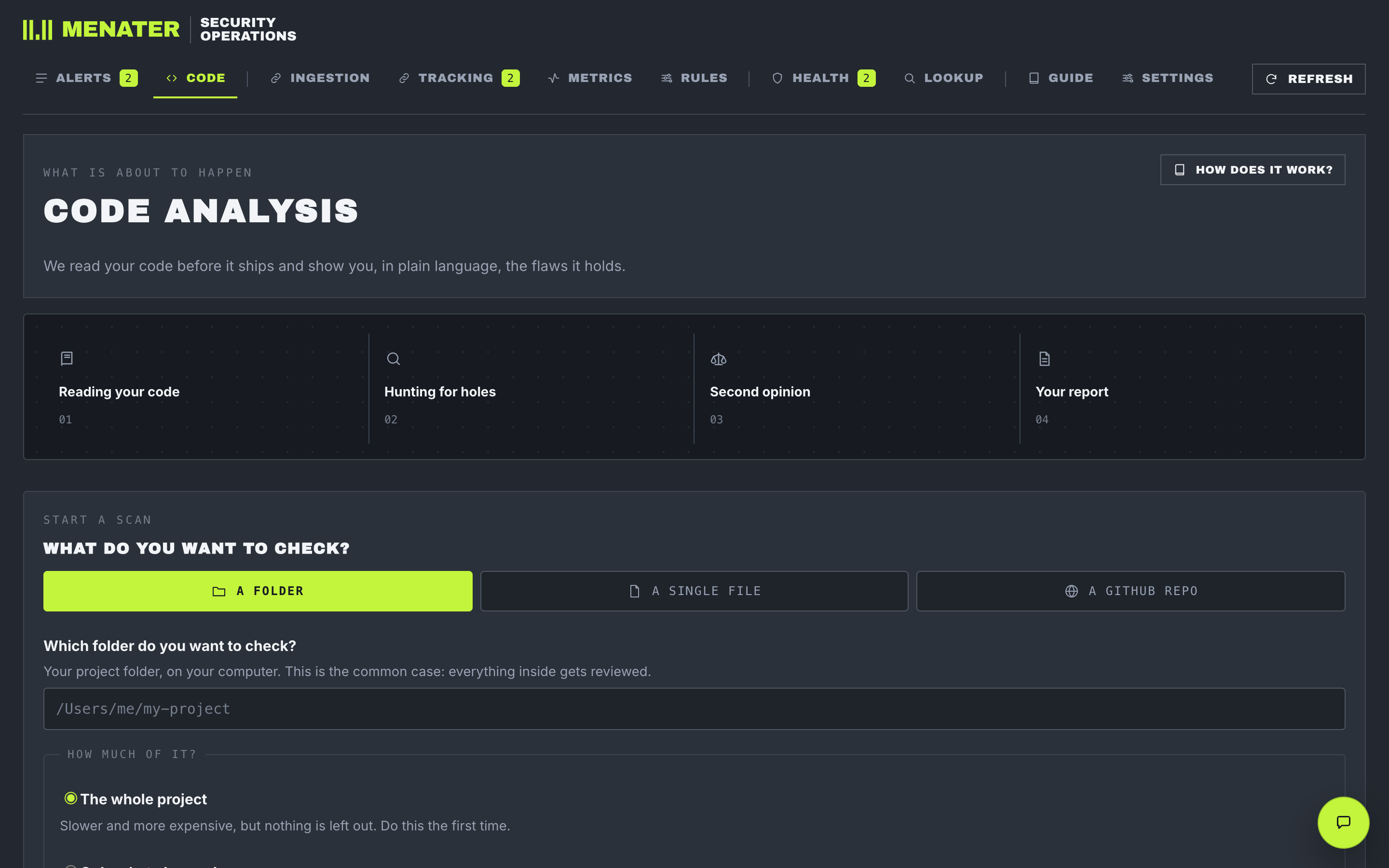Click the Health count badge 2
The image size is (1389, 868).
click(866, 78)
